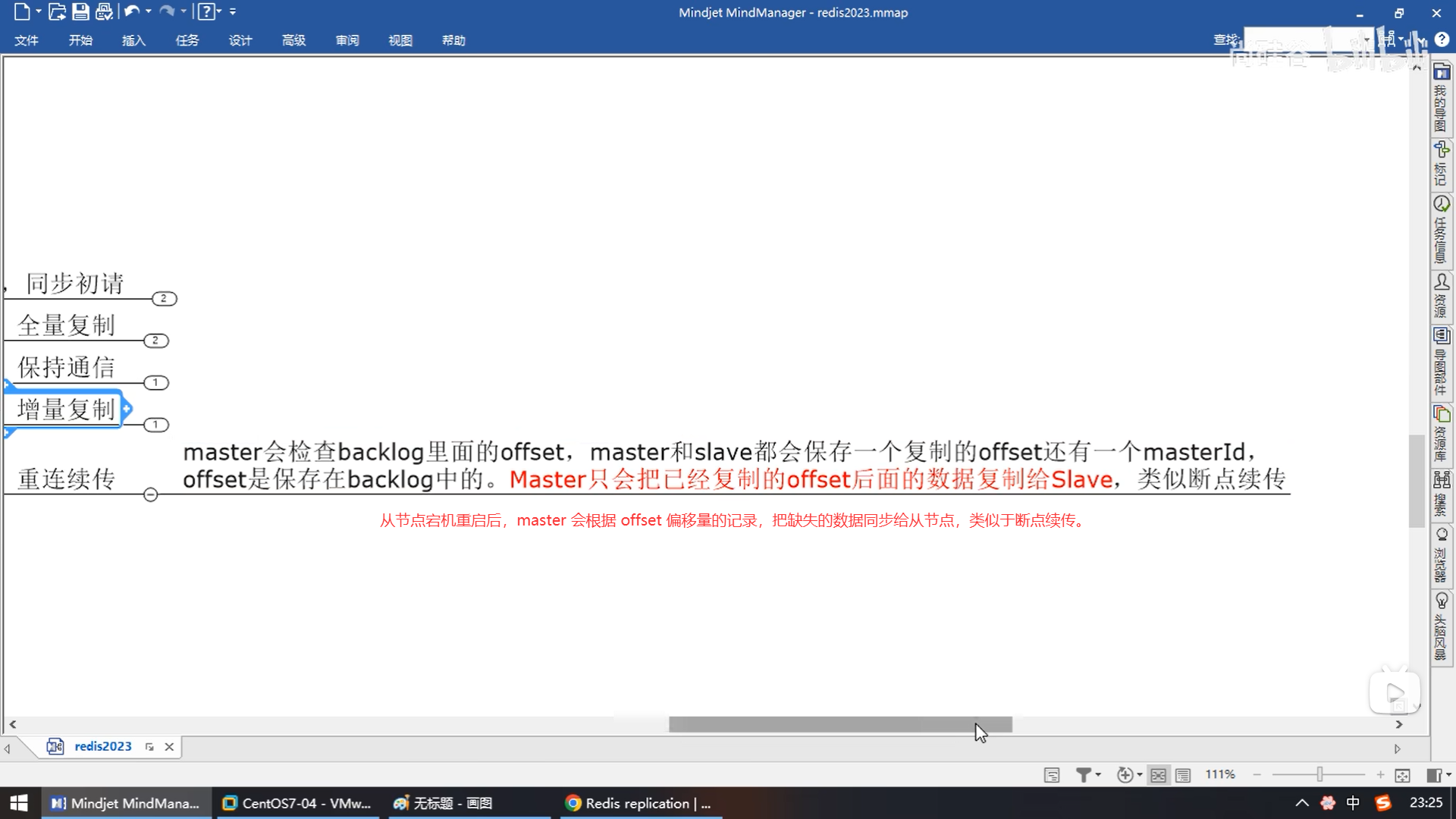The image size is (1456, 819).
Task: Open the 视图 ribbon tab
Action: tap(400, 40)
